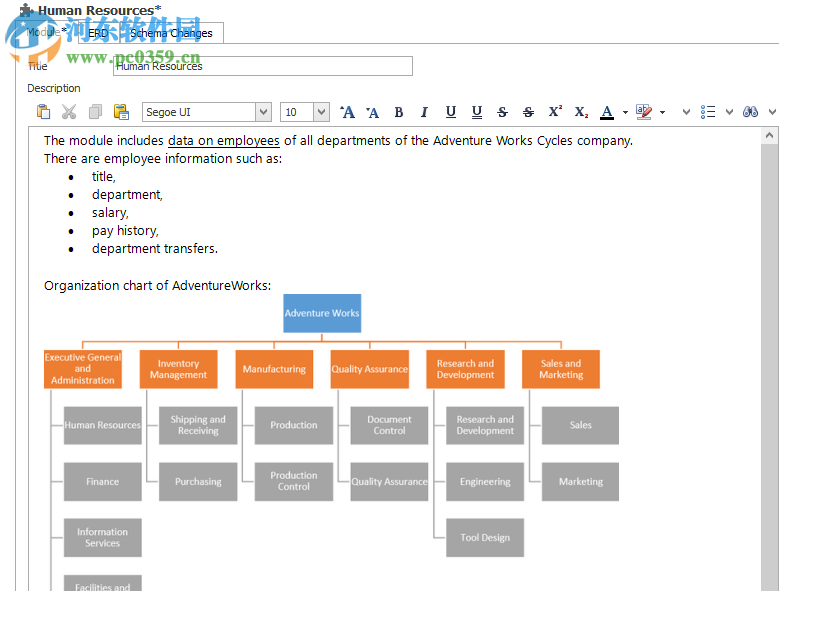Open font size dropdown arrow
The image size is (839, 633).
(321, 112)
